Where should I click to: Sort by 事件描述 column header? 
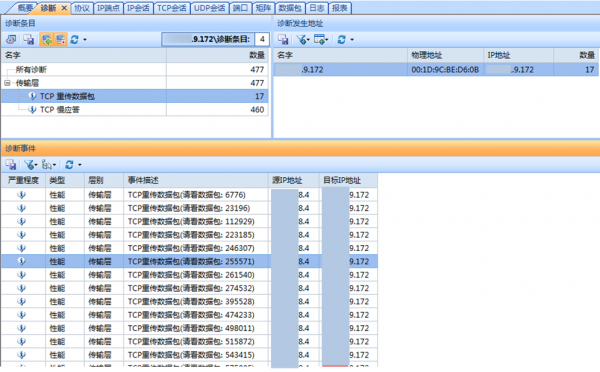tap(196, 180)
